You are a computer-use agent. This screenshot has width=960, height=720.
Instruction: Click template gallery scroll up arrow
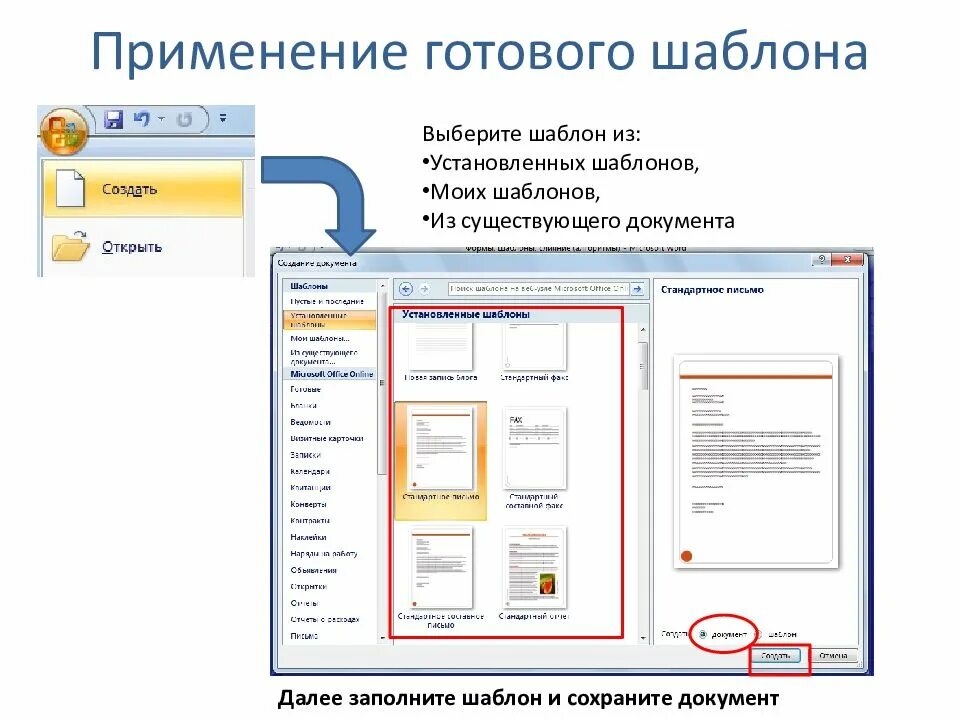pyautogui.click(x=643, y=330)
